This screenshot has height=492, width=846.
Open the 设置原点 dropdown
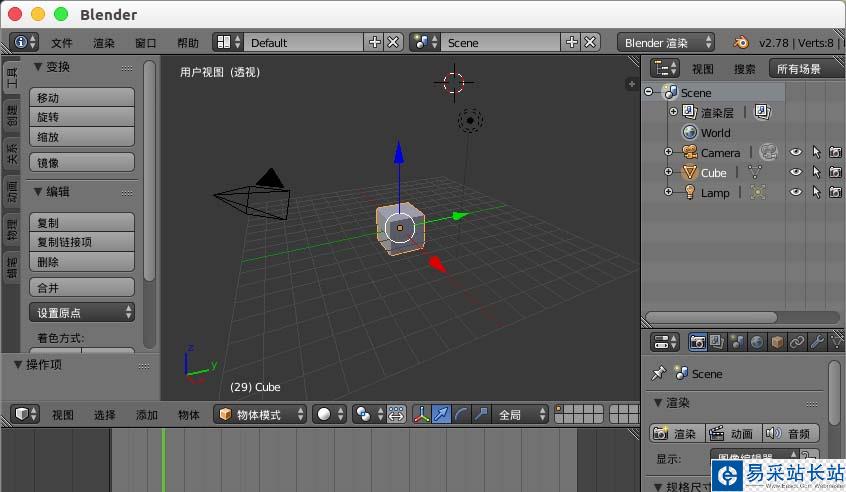pos(81,312)
